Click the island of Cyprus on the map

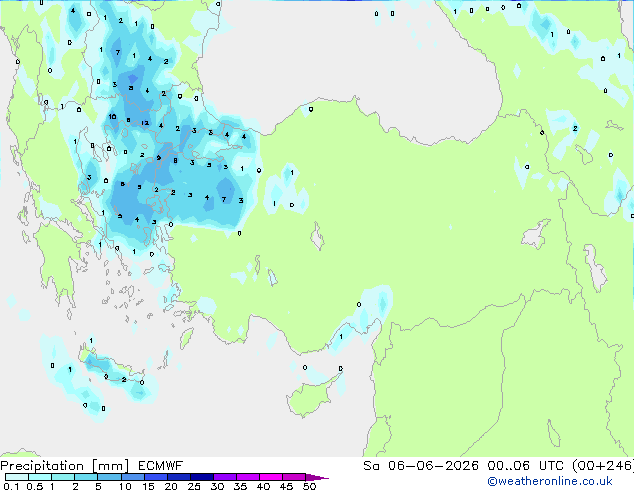pyautogui.click(x=311, y=396)
